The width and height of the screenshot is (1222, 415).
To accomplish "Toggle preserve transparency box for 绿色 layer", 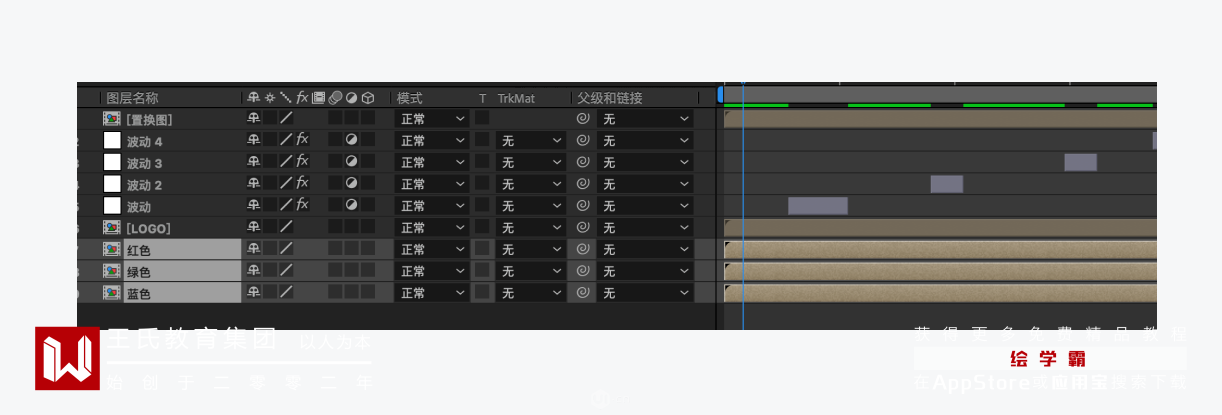I will (x=482, y=271).
